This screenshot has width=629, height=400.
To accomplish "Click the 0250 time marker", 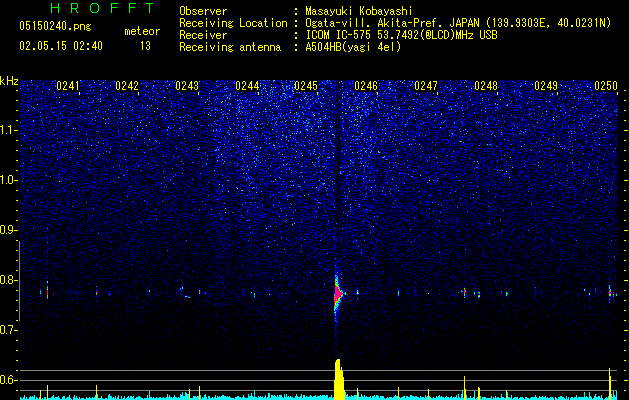I will tap(606, 86).
